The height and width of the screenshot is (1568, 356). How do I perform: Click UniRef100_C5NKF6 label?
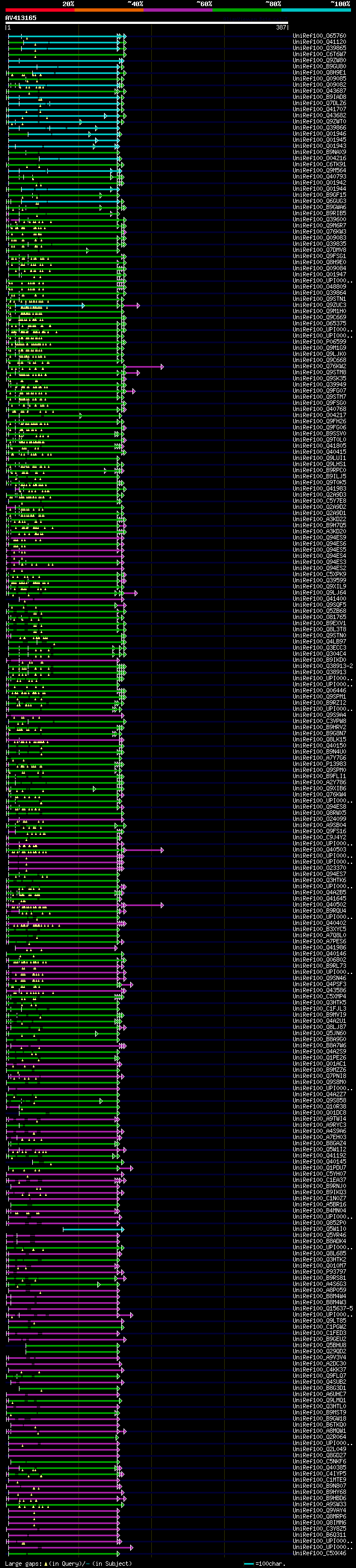pyautogui.click(x=319, y=1461)
